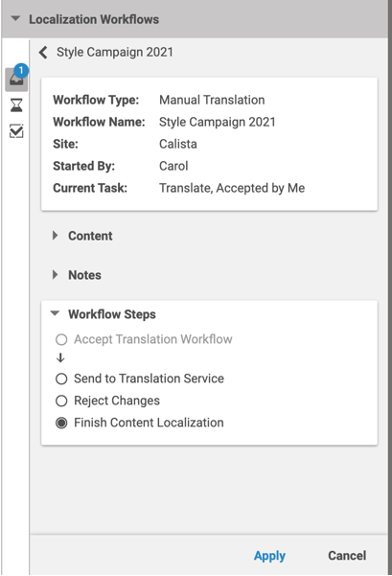The width and height of the screenshot is (392, 576).
Task: Click the Localization Workflows panel title
Action: pos(94,19)
